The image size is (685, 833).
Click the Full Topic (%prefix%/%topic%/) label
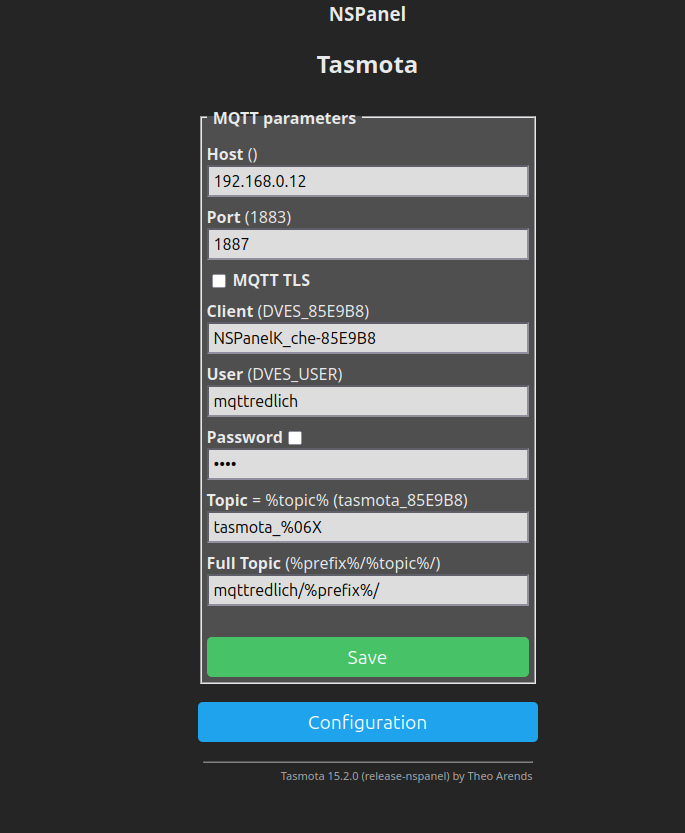click(x=324, y=563)
